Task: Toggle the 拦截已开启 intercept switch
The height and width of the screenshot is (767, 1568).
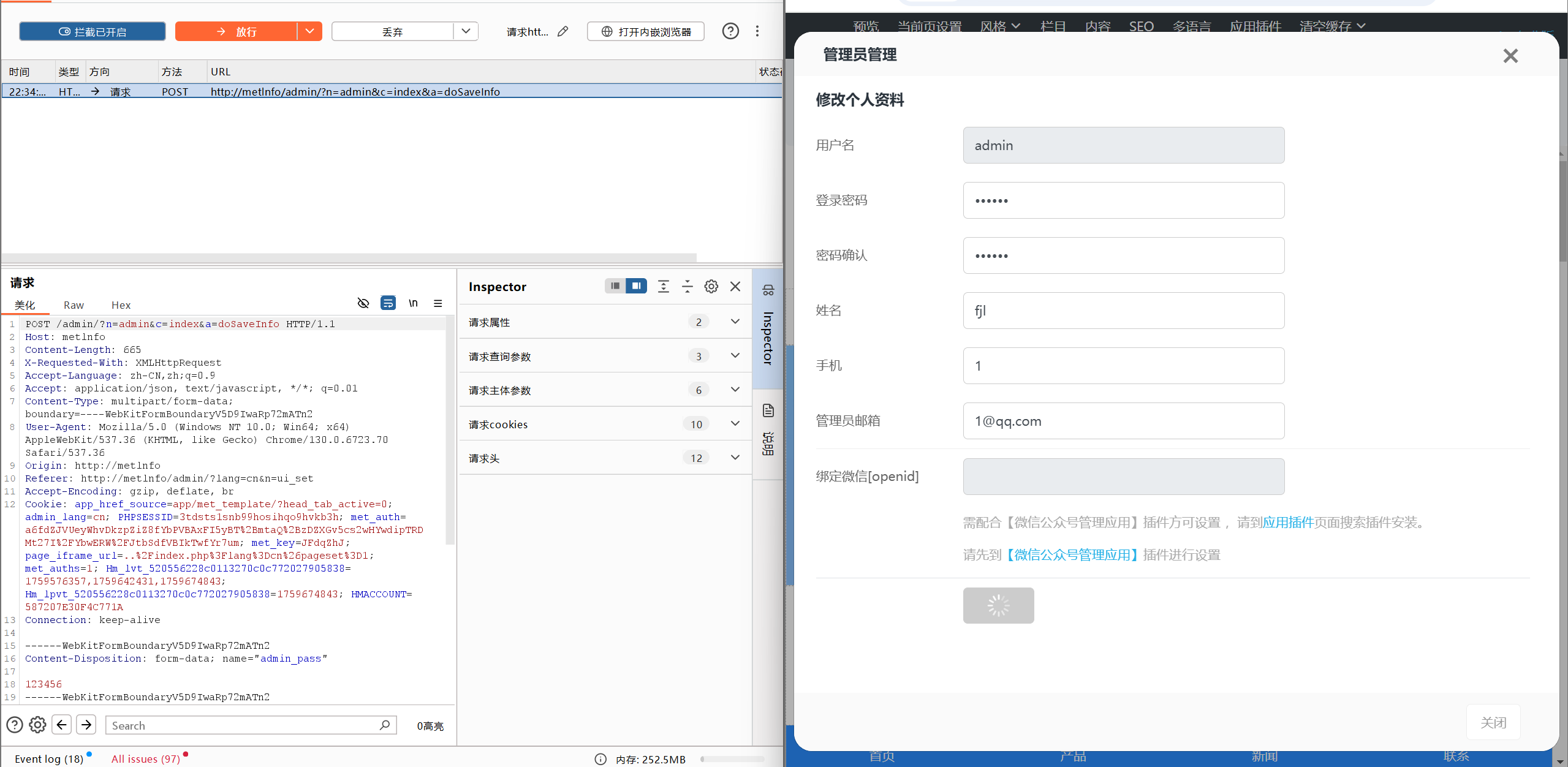Action: 92,31
